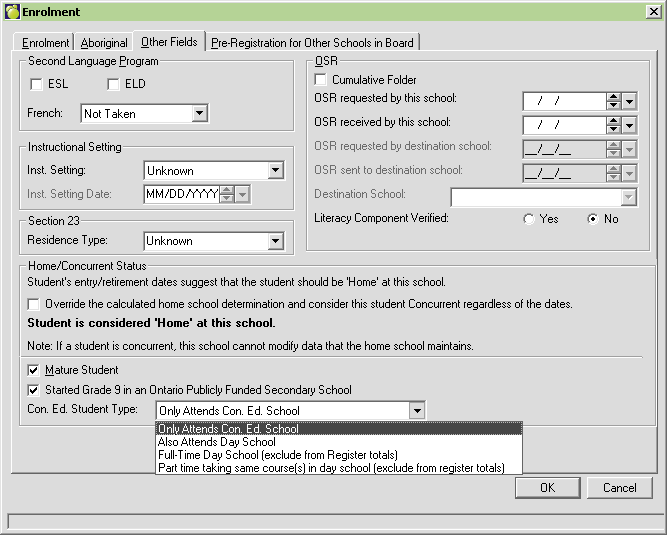Choose Also Attends Day School option
669x539 pixels.
(x=217, y=442)
